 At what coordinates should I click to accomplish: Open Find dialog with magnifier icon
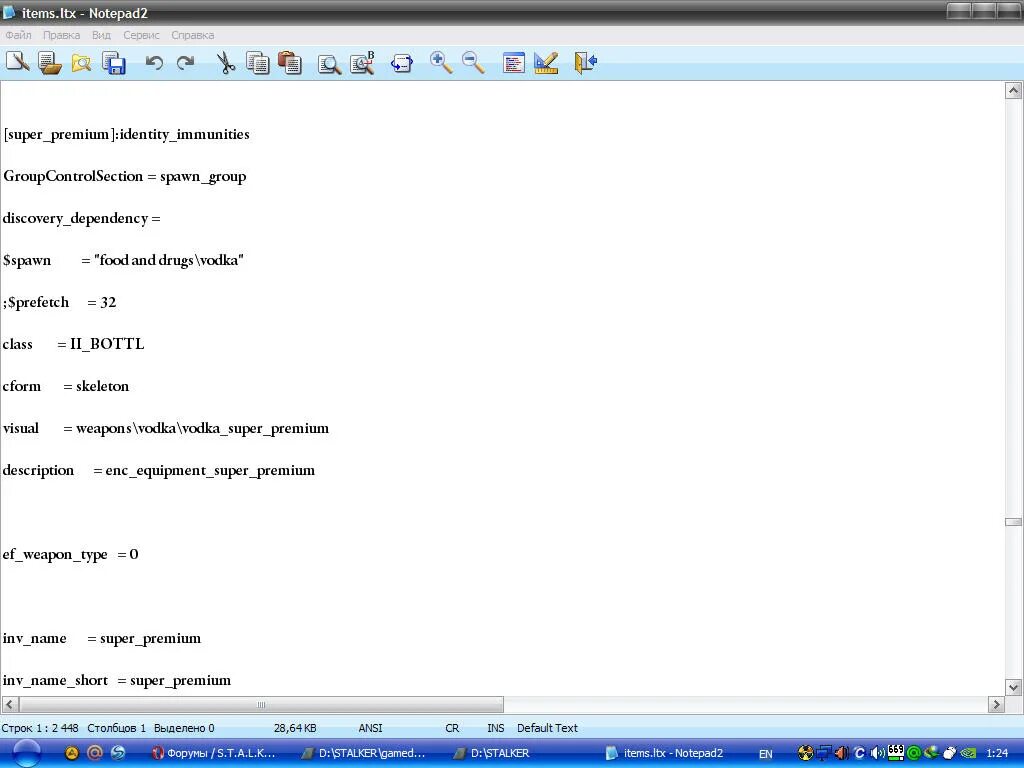[x=329, y=63]
